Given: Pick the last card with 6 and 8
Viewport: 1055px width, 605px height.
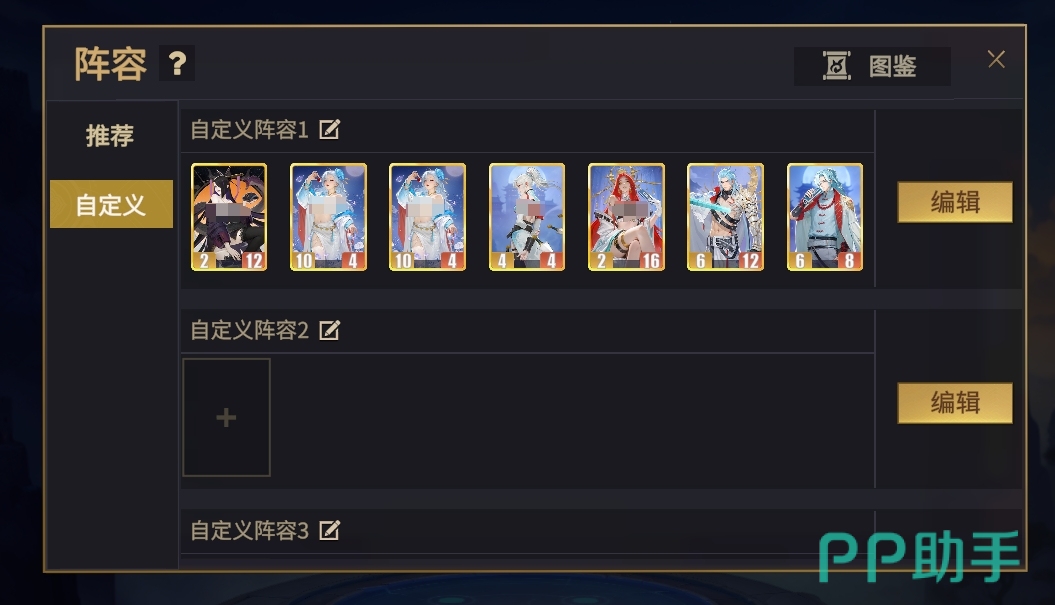Looking at the screenshot, I should 825,217.
